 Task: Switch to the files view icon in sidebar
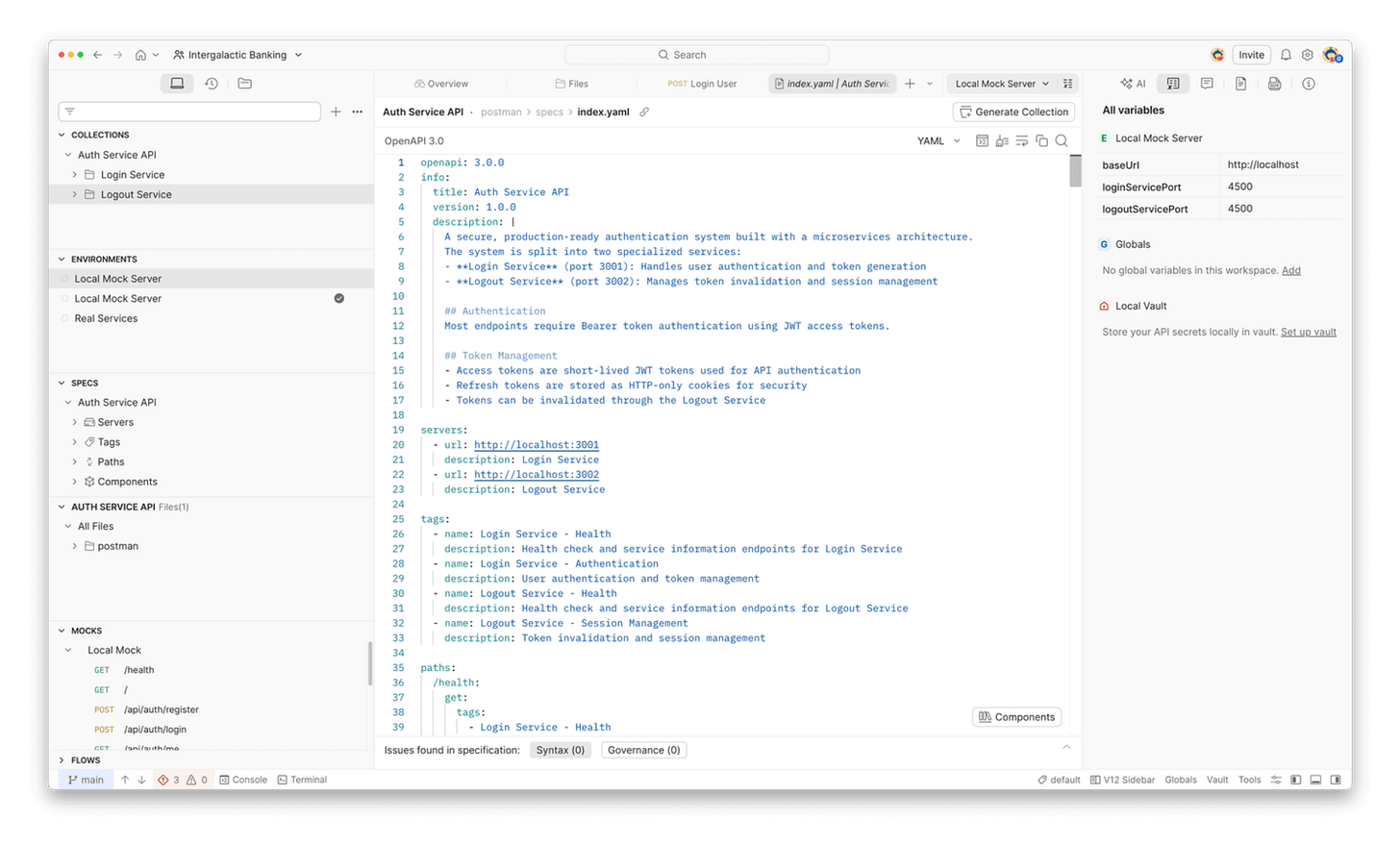click(x=245, y=84)
